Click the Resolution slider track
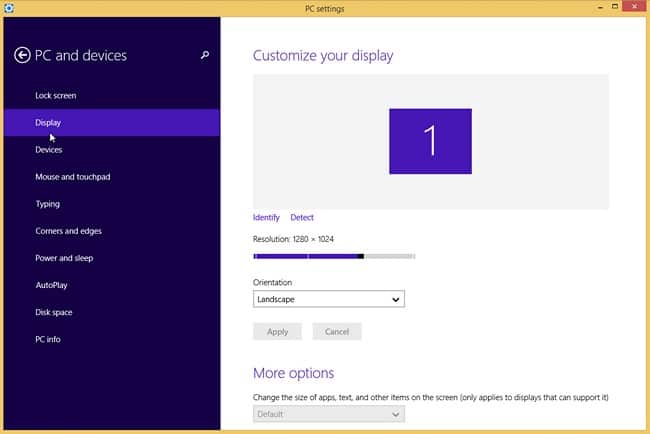Image resolution: width=650 pixels, height=434 pixels. (334, 256)
